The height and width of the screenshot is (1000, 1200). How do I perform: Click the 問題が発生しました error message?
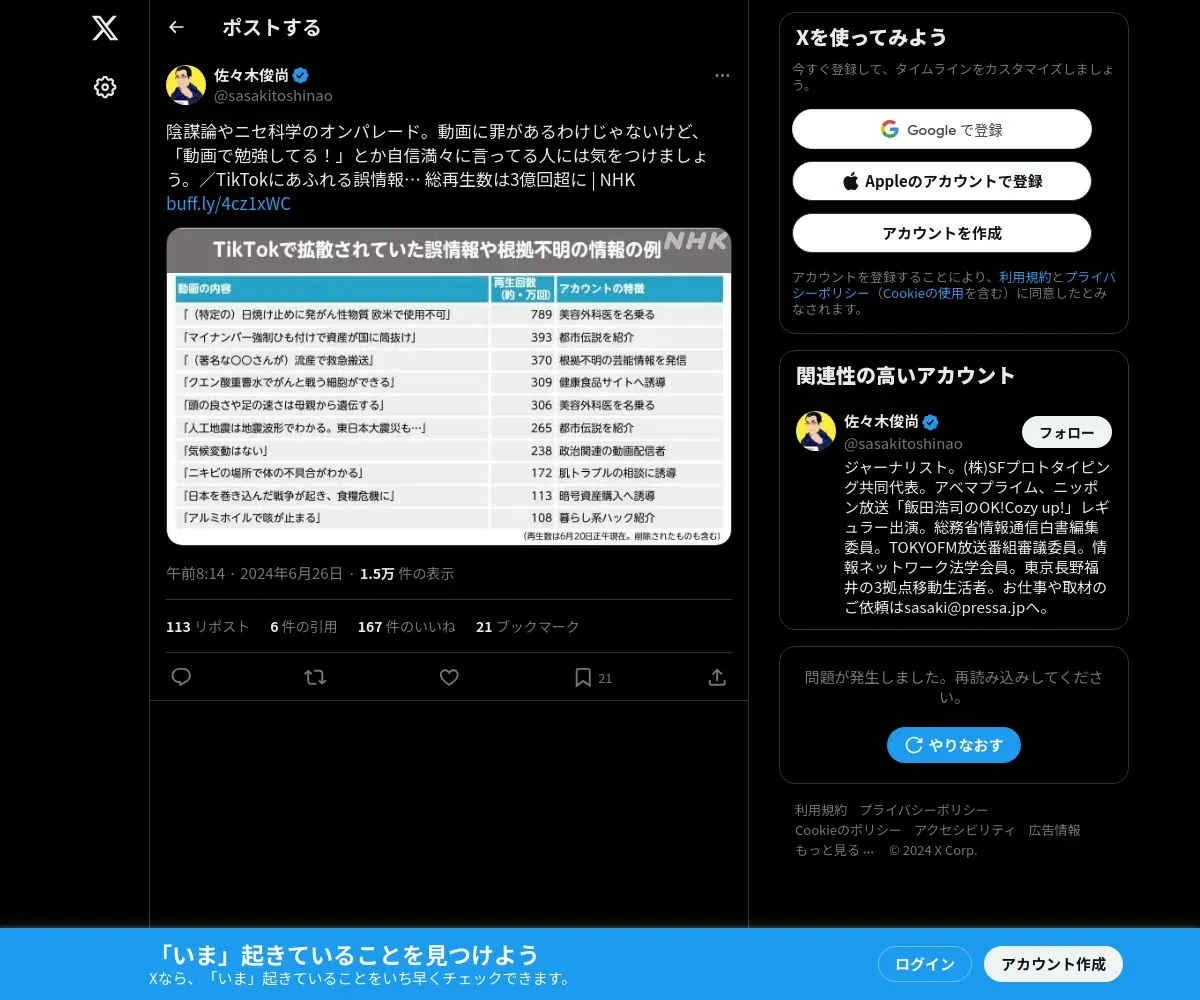(954, 687)
